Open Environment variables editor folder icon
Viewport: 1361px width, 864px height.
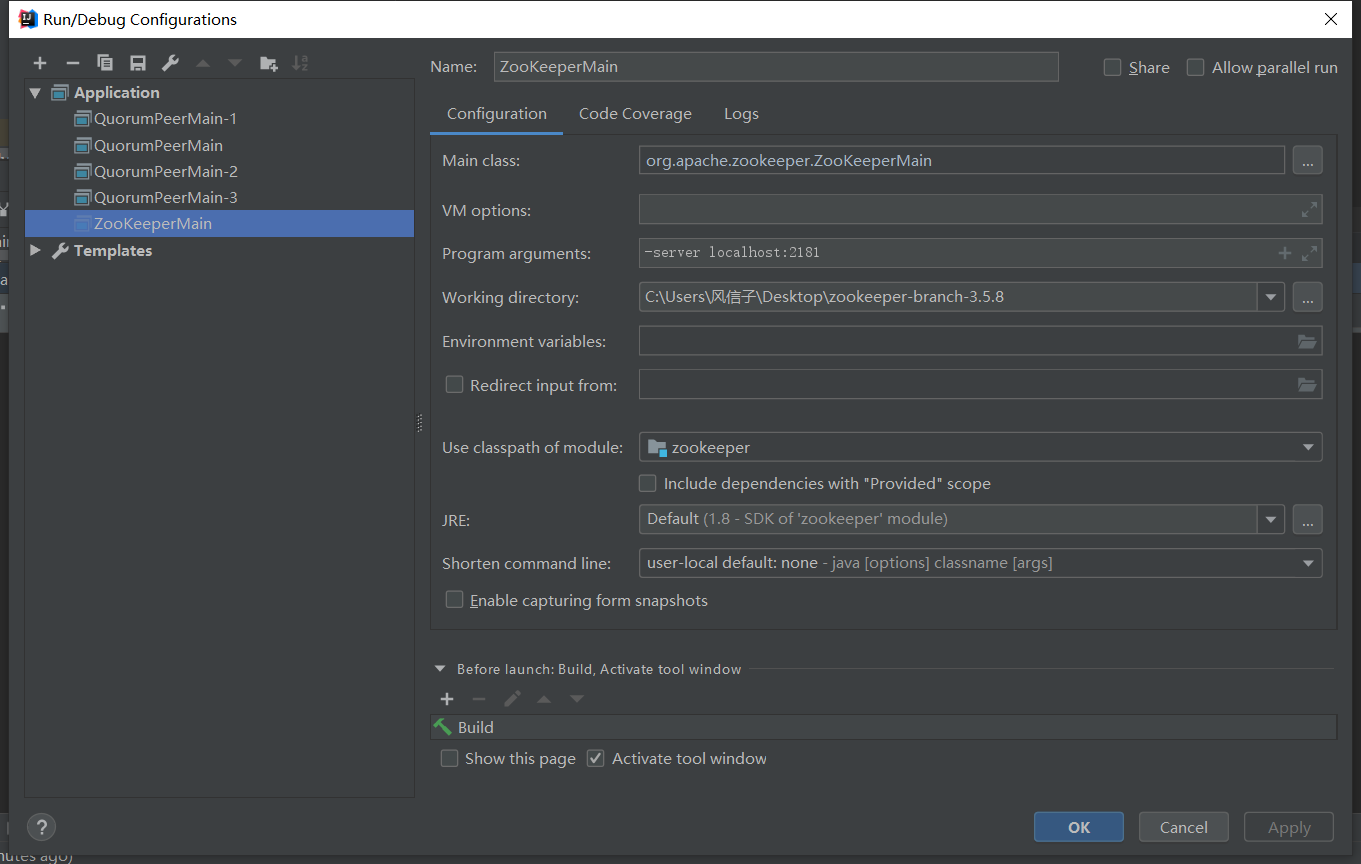click(1307, 341)
